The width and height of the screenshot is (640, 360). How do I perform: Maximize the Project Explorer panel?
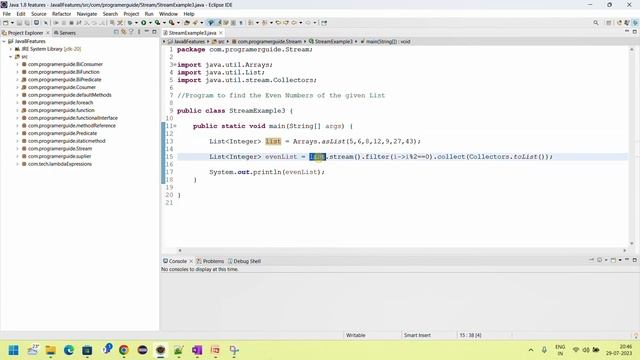pos(154,32)
